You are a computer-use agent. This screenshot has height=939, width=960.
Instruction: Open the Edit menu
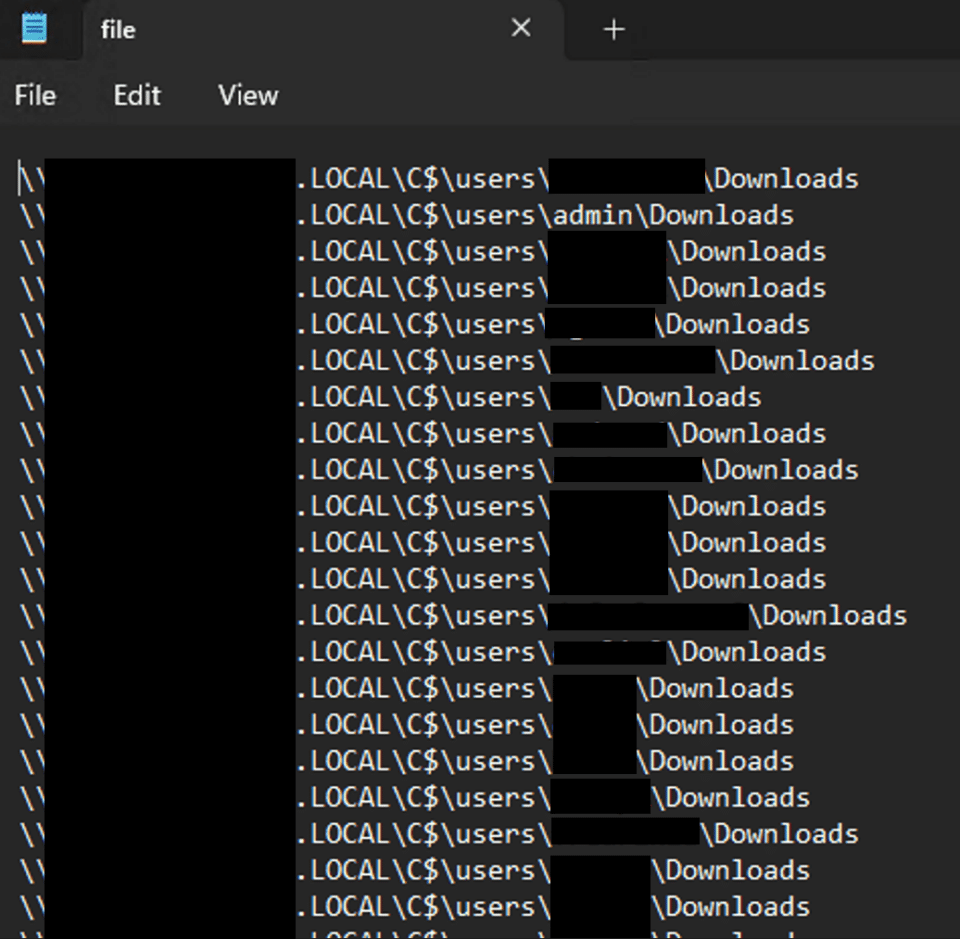pyautogui.click(x=137, y=95)
